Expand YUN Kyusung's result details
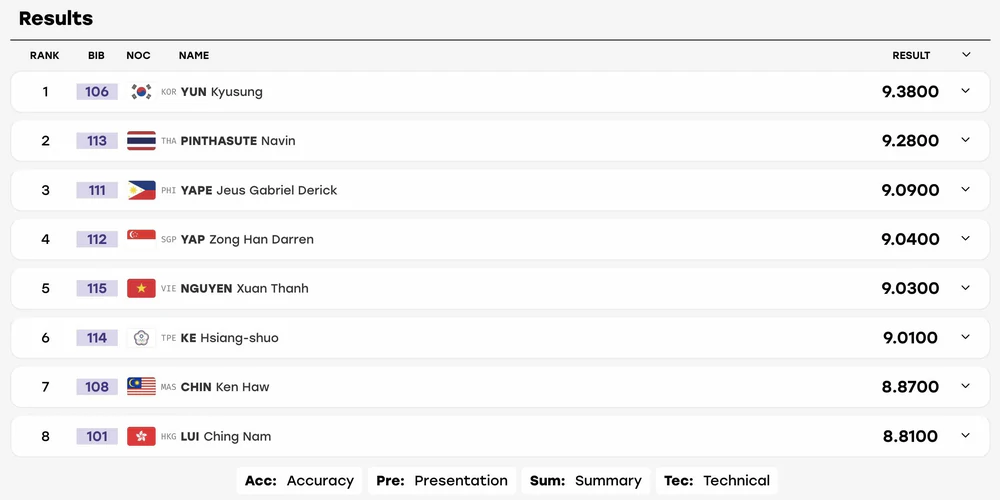The image size is (1000, 500). (965, 91)
